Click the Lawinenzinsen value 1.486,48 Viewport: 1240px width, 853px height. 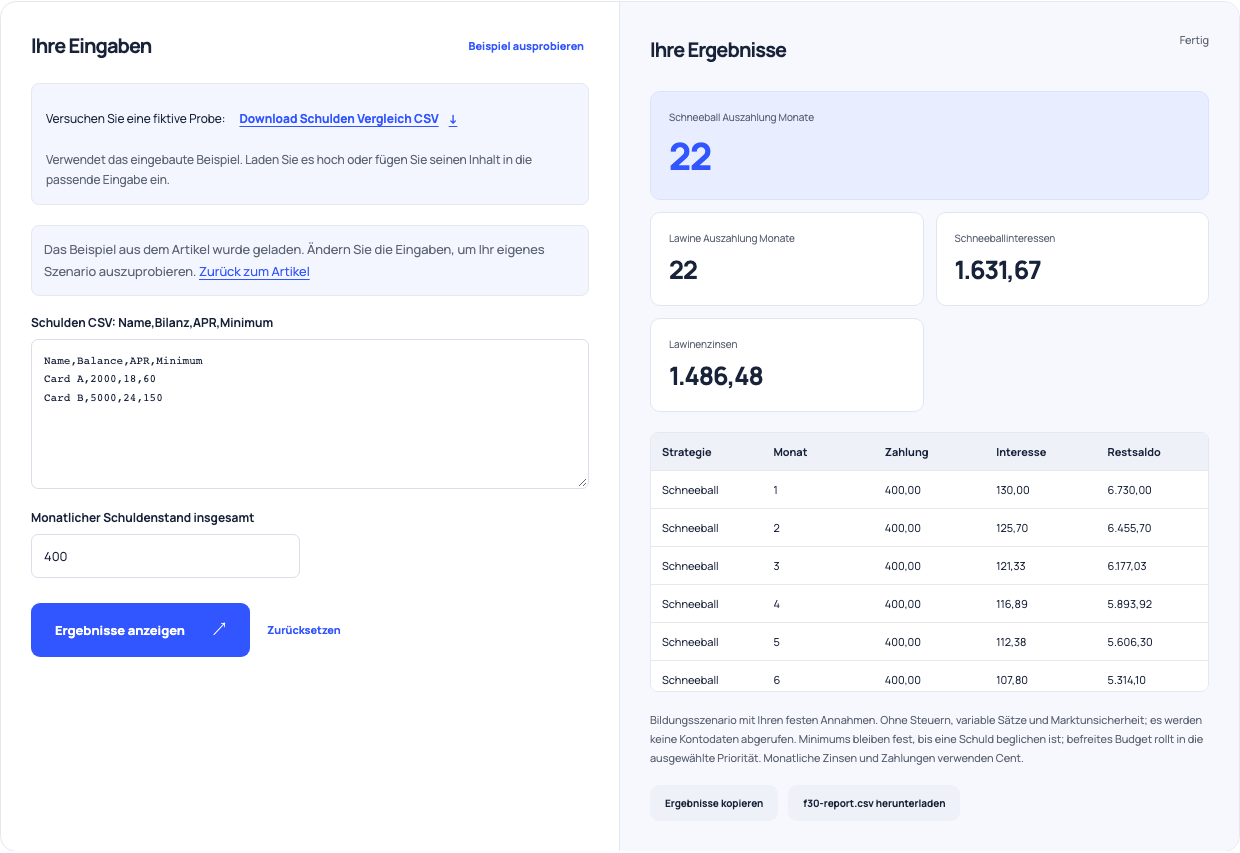pos(714,376)
